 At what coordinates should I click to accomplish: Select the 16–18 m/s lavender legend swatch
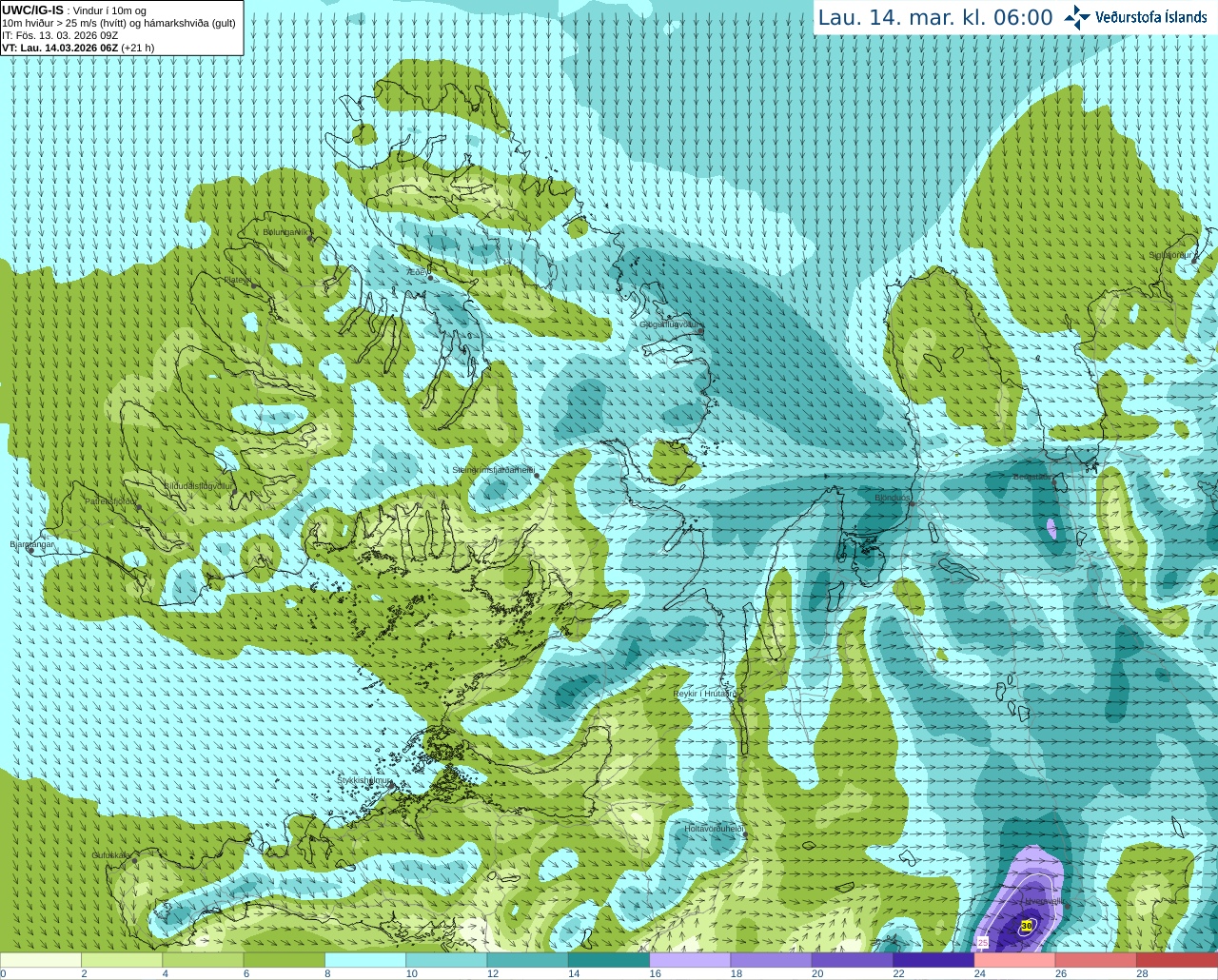pyautogui.click(x=690, y=960)
